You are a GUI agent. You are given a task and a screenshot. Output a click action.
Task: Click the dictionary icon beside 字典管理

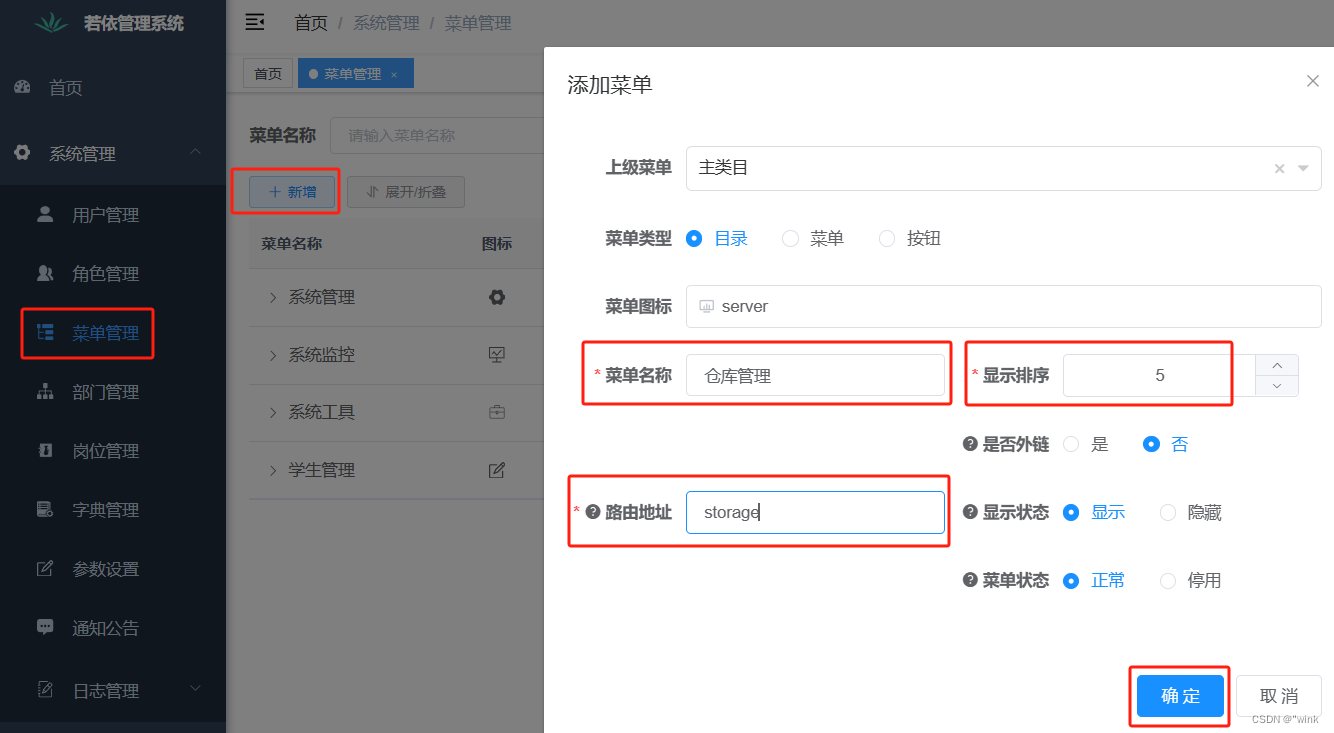pos(45,509)
